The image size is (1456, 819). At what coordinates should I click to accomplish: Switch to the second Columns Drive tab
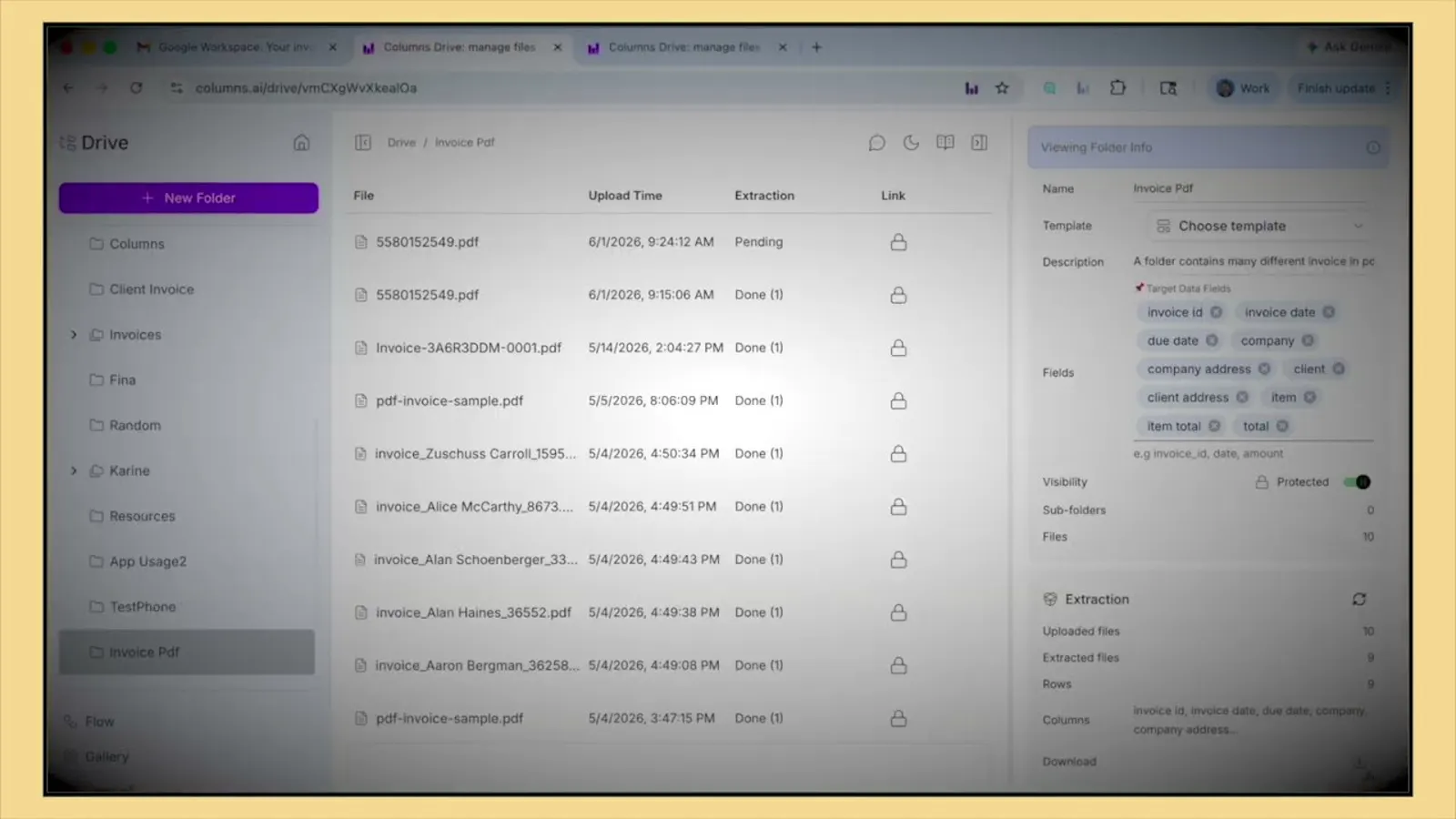coord(683,47)
